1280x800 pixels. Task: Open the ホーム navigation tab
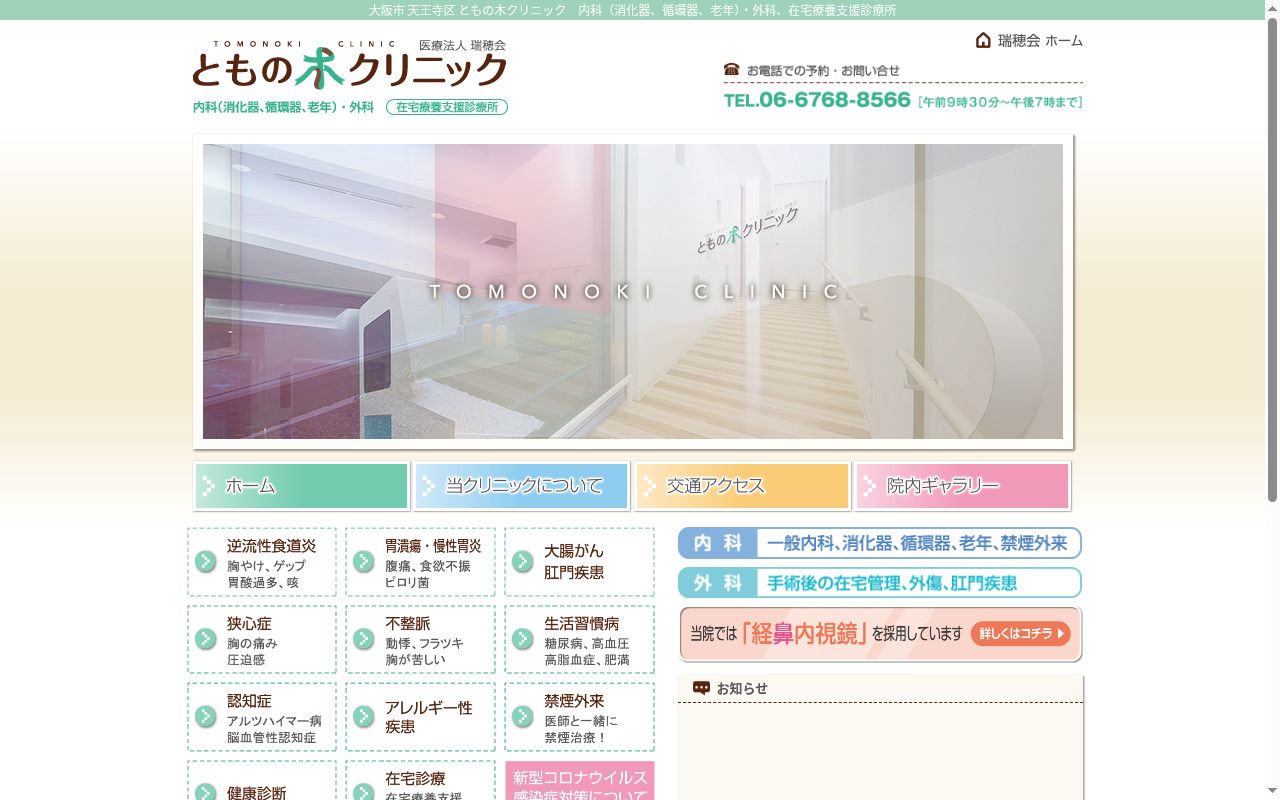point(301,486)
